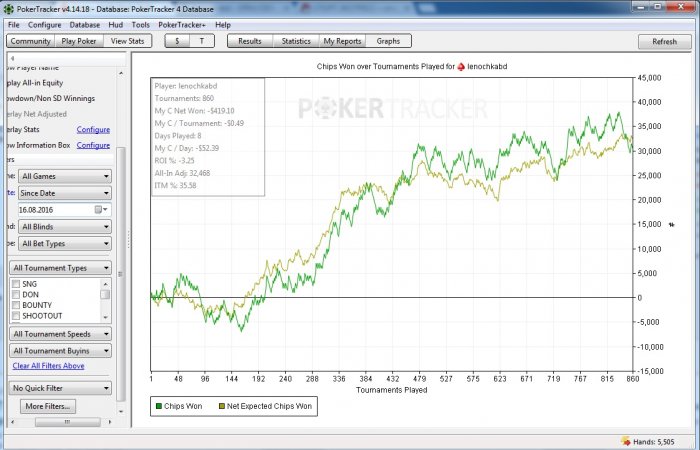Click the filter panel scroll-down arrow
Viewport: 700px width, 450px height.
click(x=121, y=411)
